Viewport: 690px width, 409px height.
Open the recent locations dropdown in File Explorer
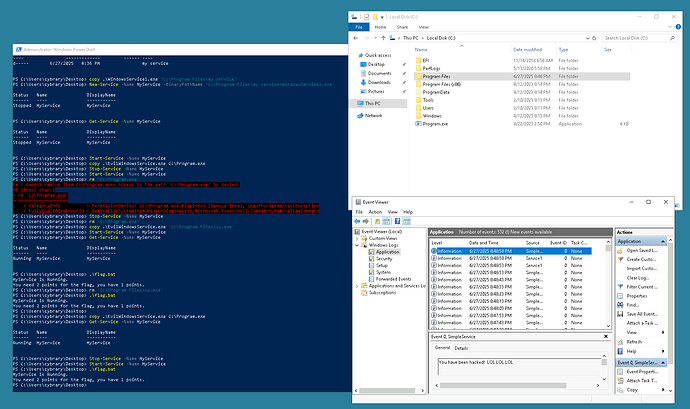(375, 38)
